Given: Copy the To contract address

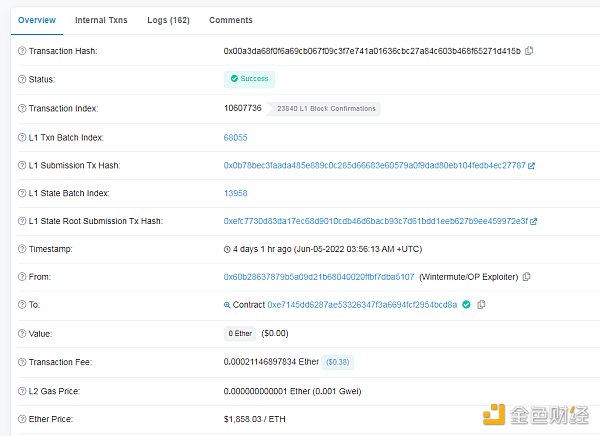Looking at the screenshot, I should click(481, 304).
